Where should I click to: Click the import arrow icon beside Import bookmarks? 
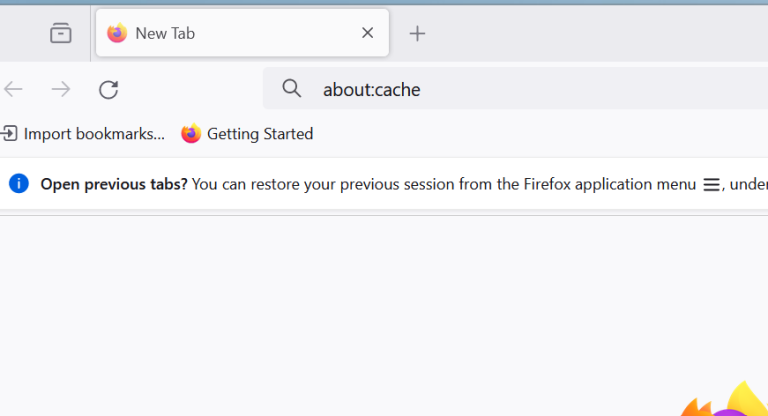click(9, 133)
